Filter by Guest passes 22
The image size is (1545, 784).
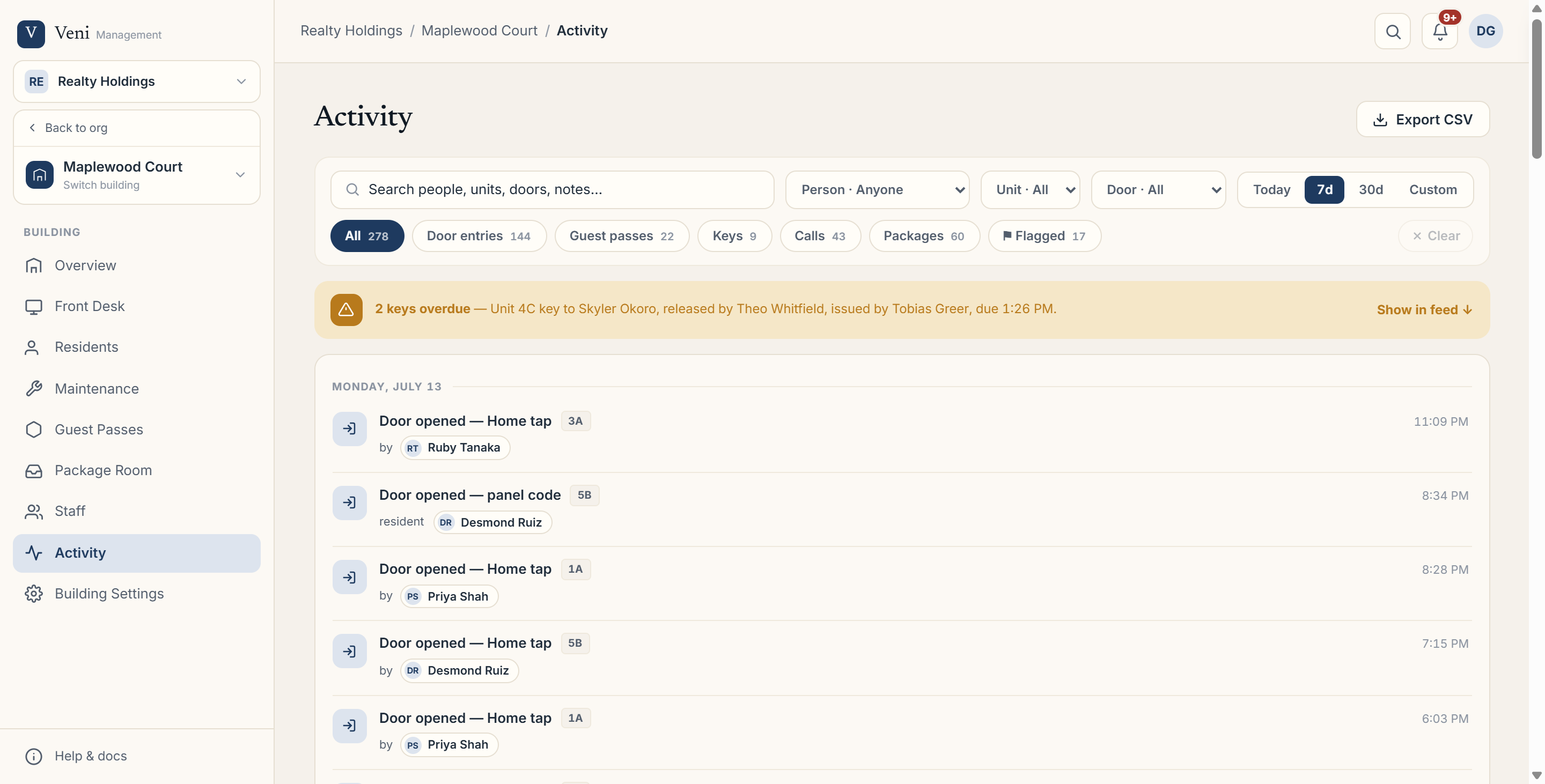coord(621,235)
